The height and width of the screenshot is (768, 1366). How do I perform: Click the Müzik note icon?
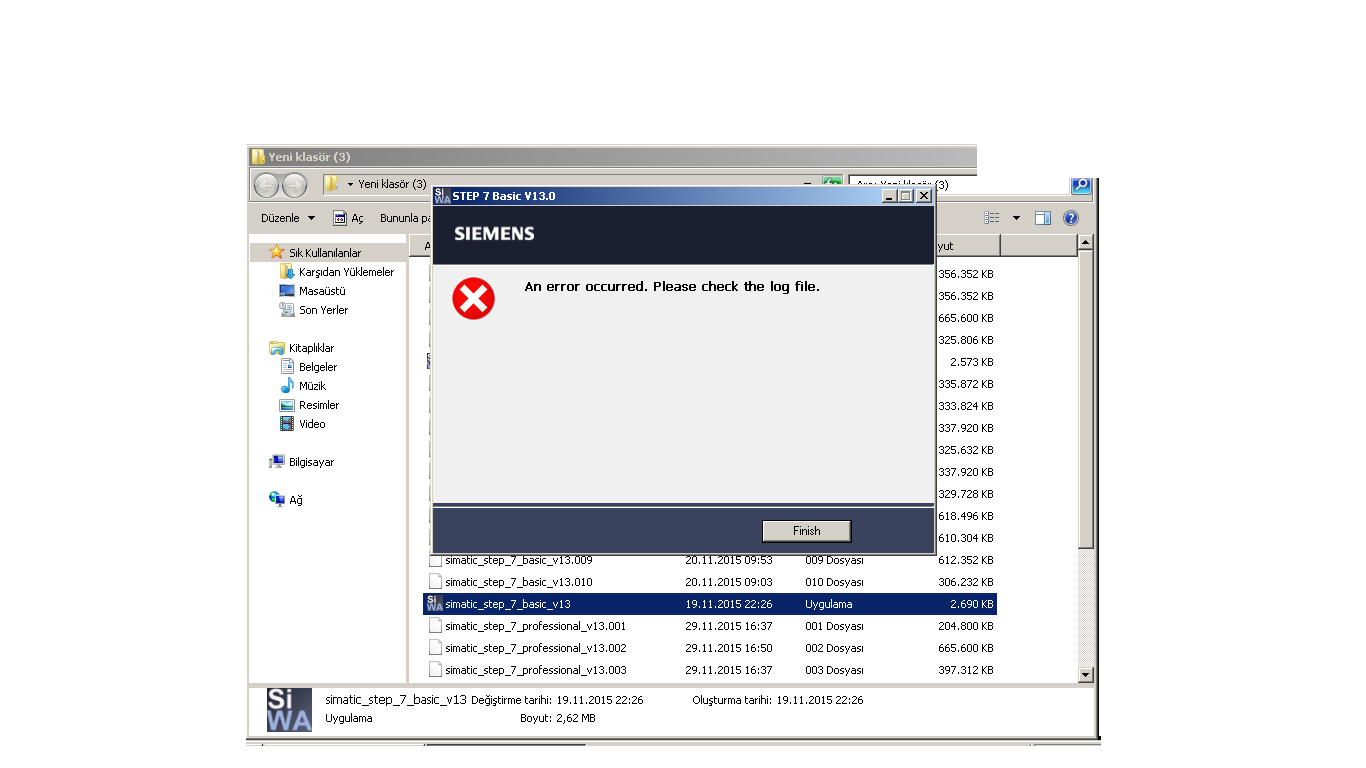point(287,386)
